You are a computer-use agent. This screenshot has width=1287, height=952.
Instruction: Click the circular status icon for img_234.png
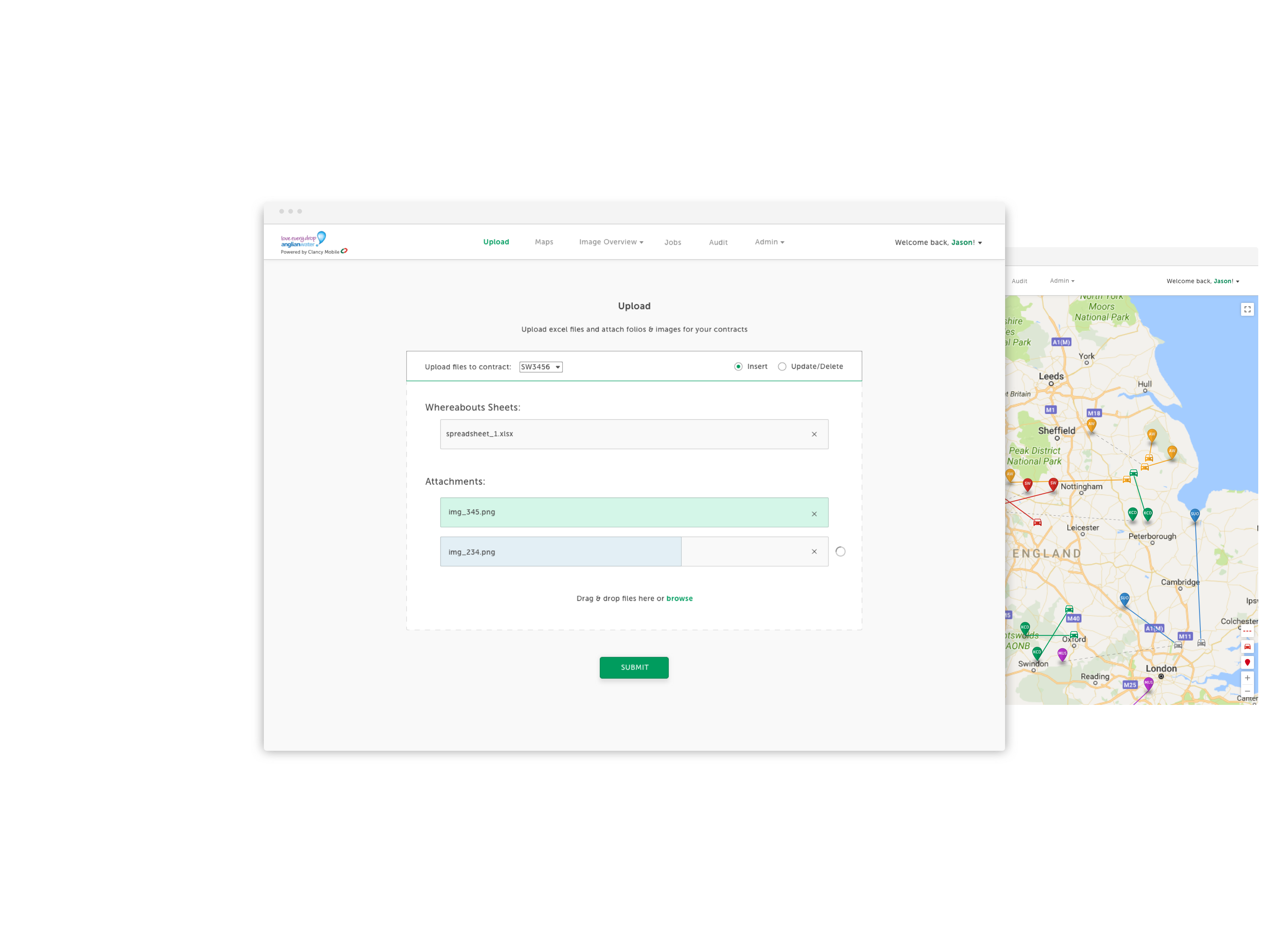[840, 550]
